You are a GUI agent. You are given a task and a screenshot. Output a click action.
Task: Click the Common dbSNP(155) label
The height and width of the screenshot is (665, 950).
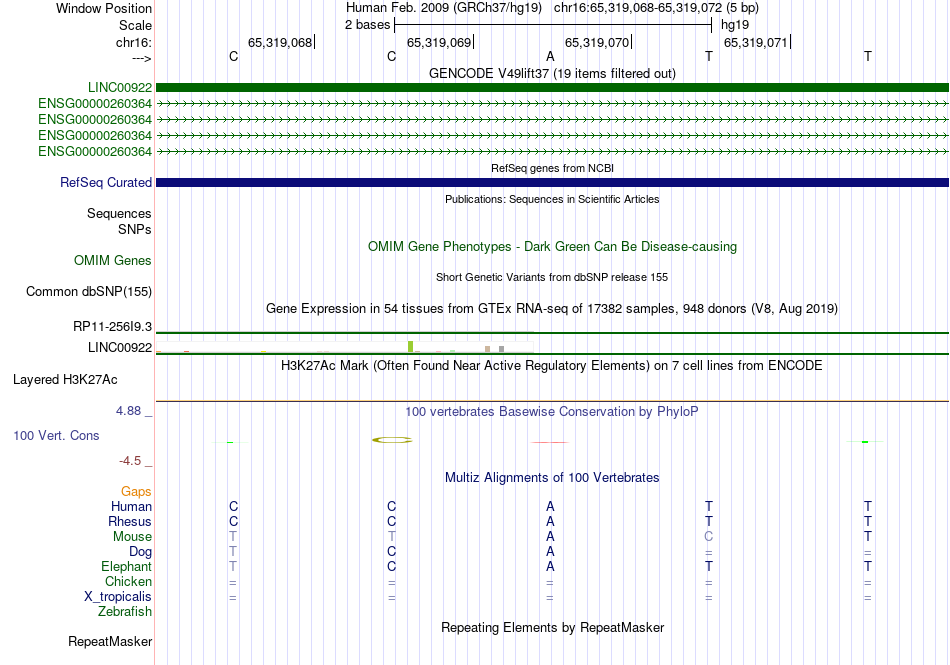(x=89, y=291)
